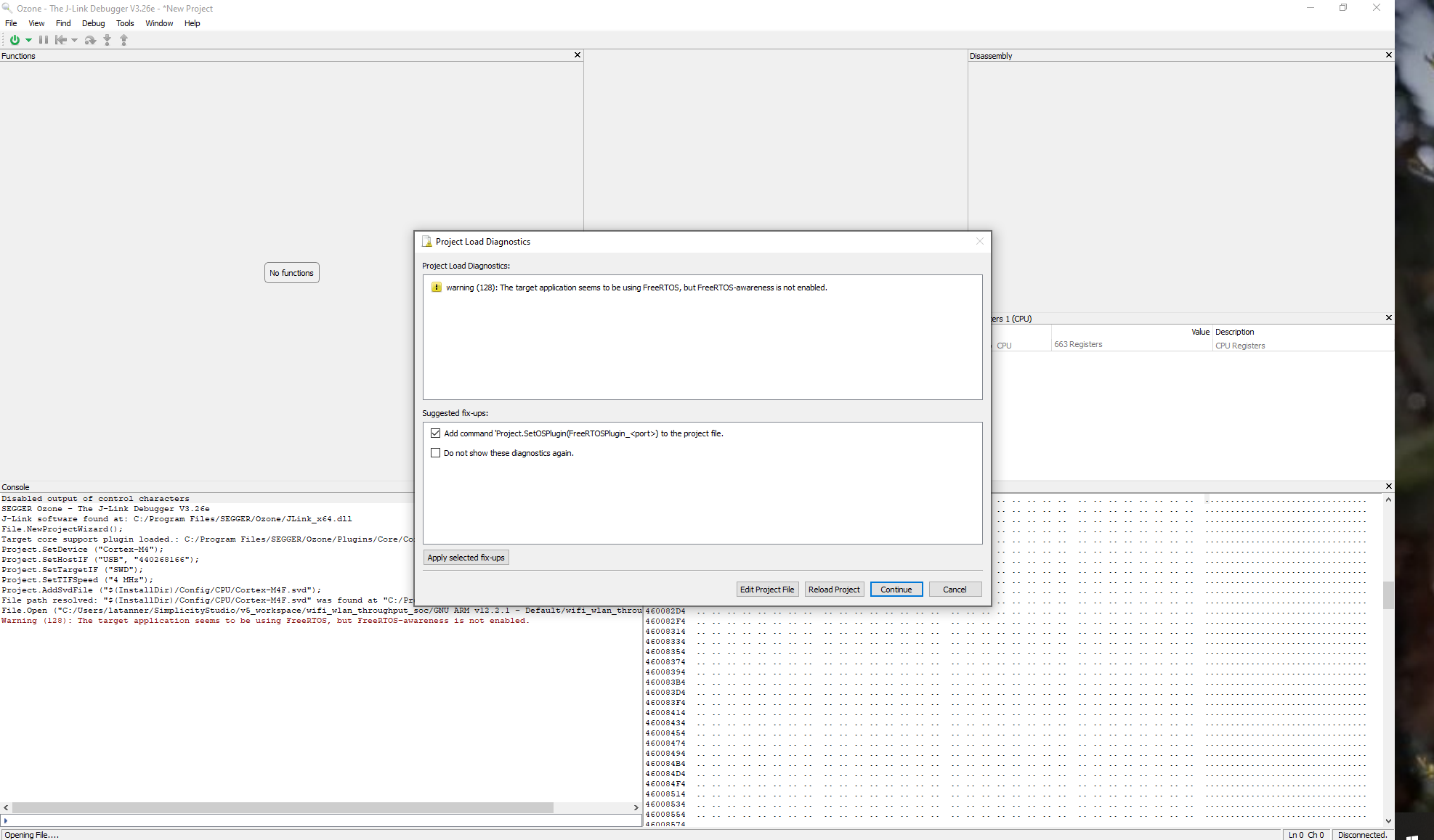The height and width of the screenshot is (840, 1434).
Task: Click the console command input field
Action: (x=320, y=820)
